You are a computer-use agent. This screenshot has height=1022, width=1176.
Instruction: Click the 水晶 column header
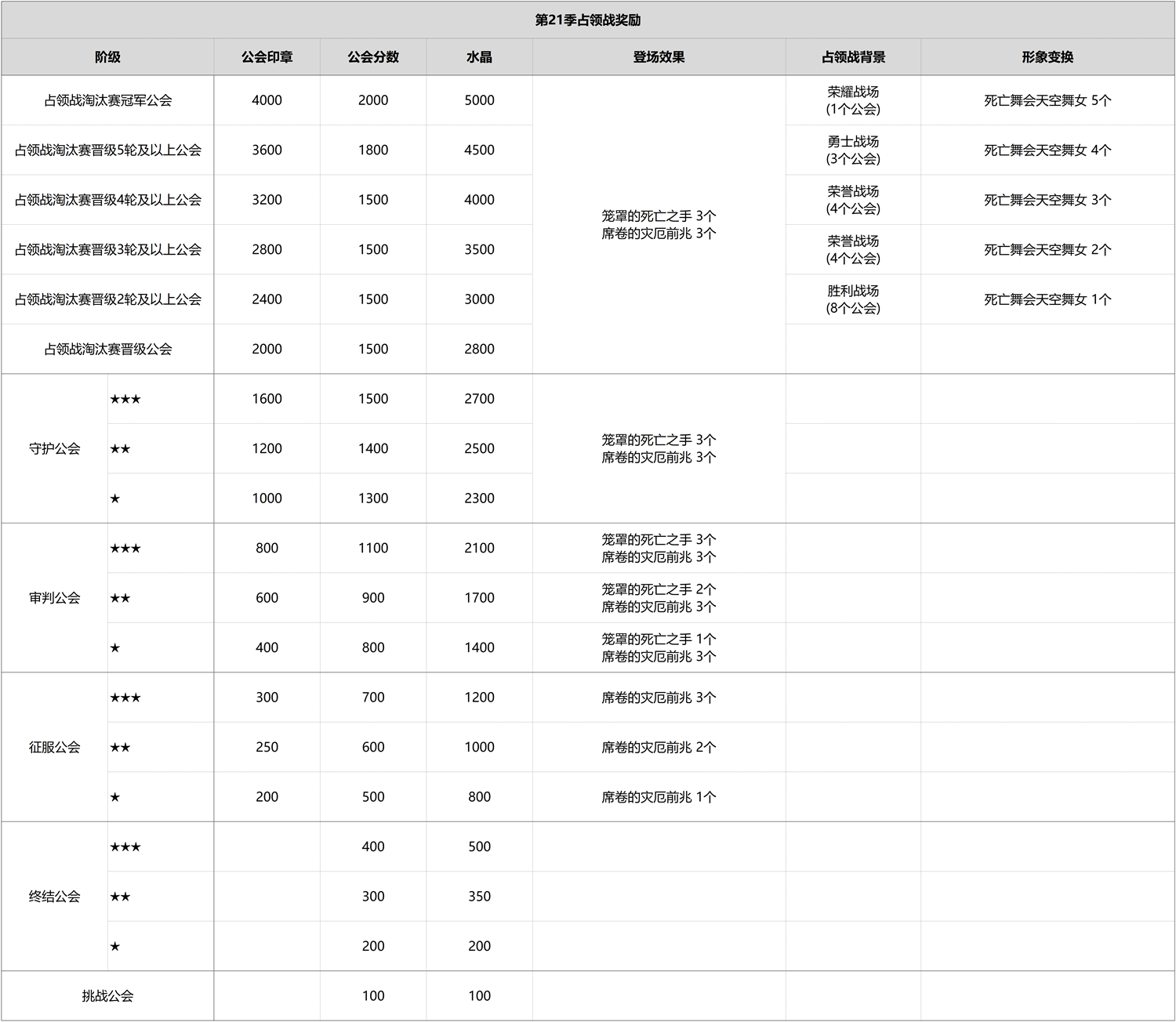[479, 57]
